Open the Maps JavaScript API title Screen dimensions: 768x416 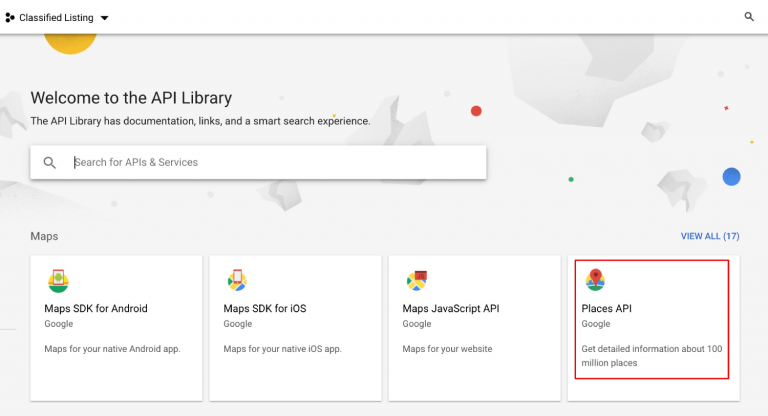point(451,308)
